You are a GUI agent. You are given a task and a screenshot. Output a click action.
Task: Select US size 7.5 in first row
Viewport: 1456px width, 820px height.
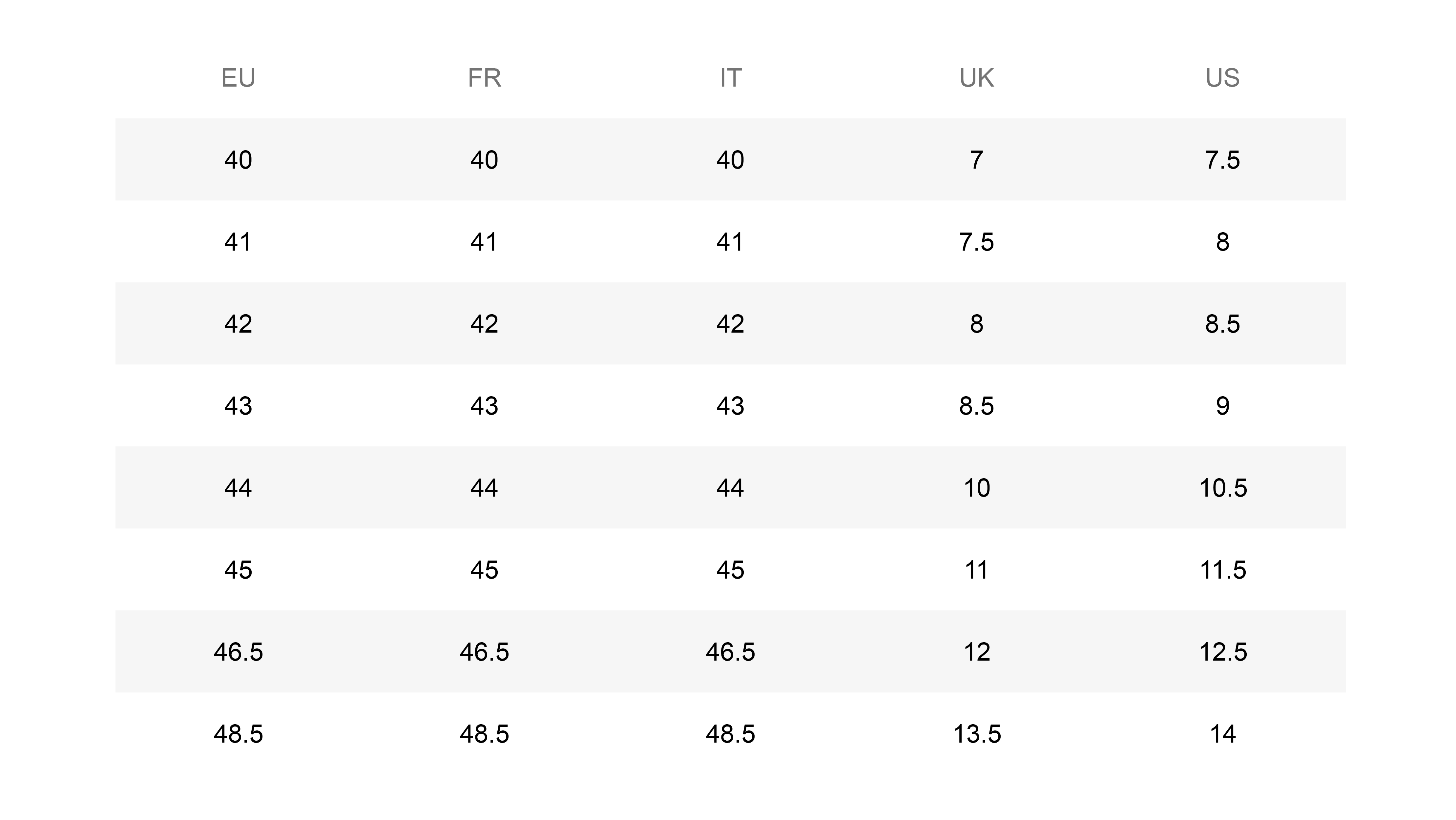pyautogui.click(x=1222, y=160)
